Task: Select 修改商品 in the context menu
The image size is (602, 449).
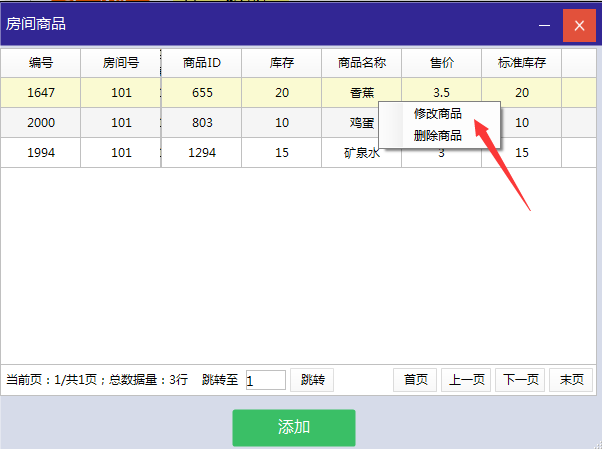Action: [x=437, y=114]
